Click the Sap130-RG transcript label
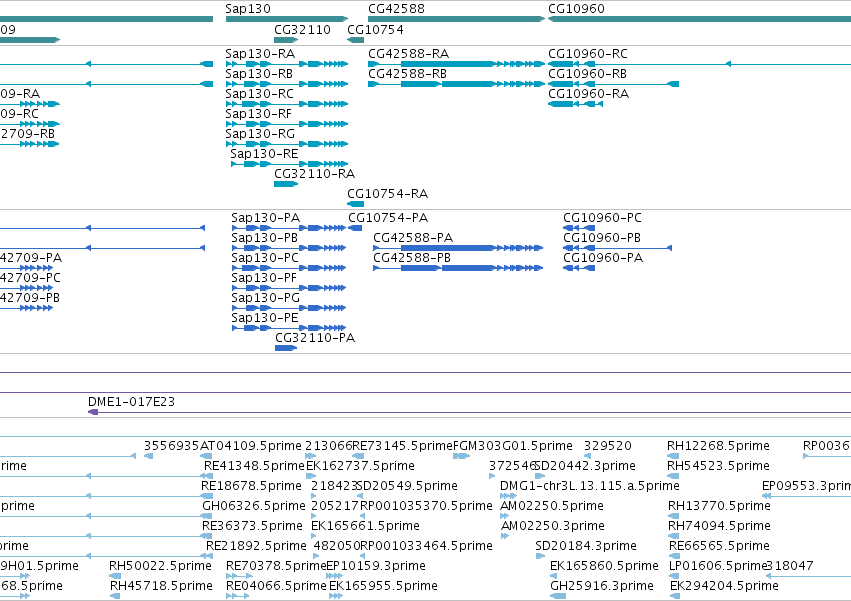Image resolution: width=851 pixels, height=601 pixels. [260, 134]
